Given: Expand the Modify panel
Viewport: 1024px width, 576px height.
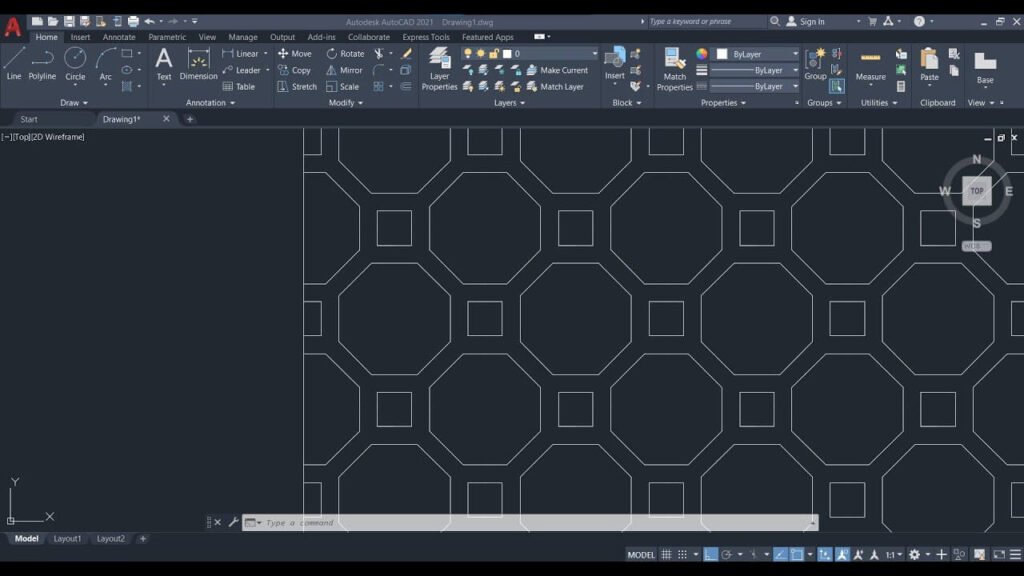Looking at the screenshot, I should [345, 103].
